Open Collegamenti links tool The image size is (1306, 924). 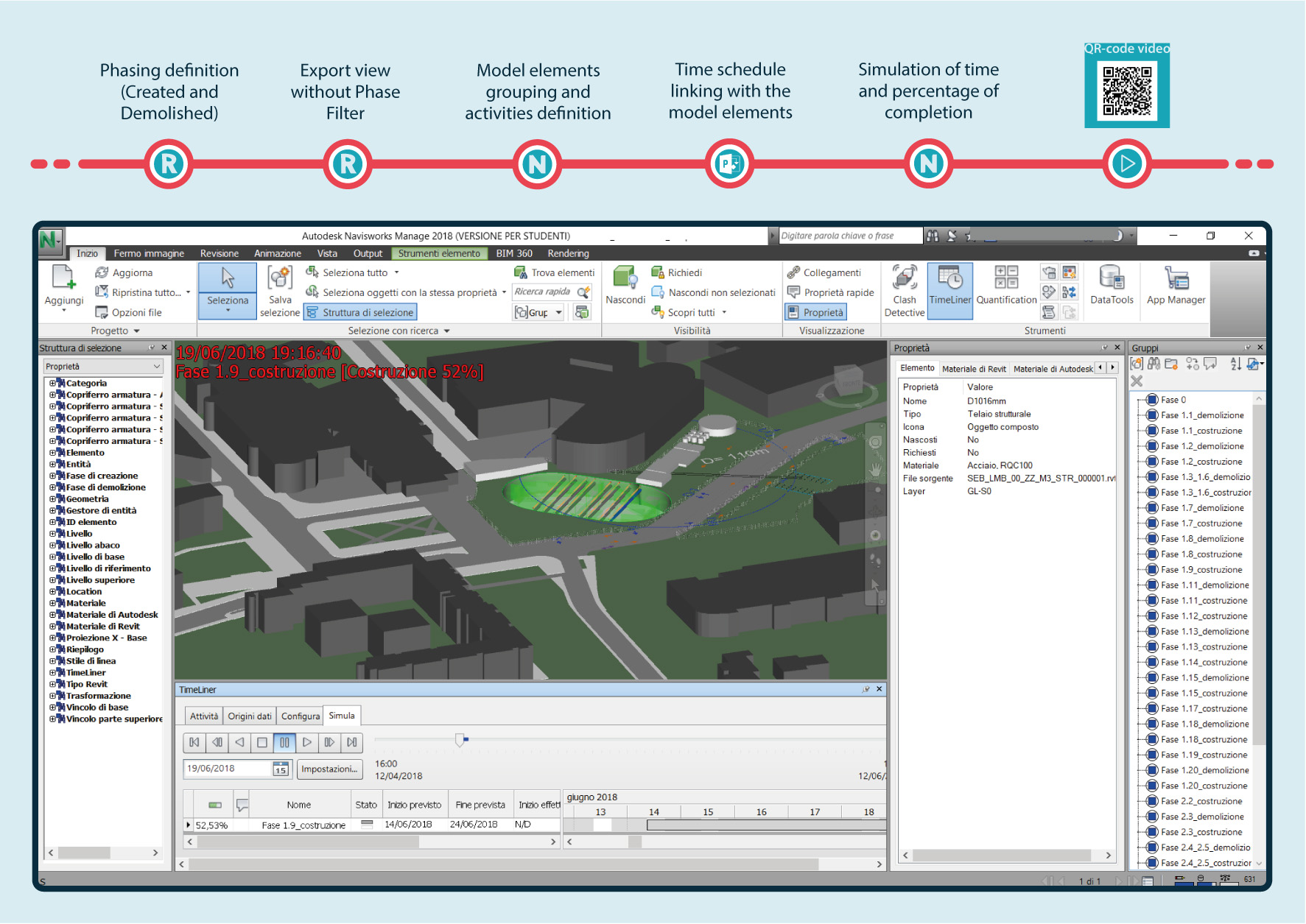coord(824,272)
